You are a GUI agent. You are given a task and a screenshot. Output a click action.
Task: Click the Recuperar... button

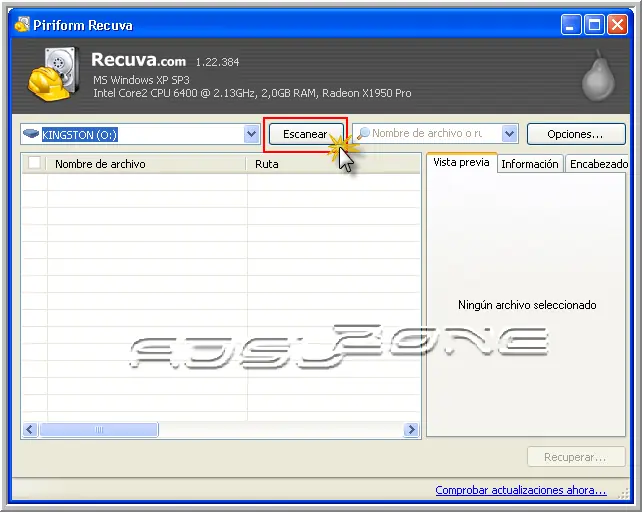(575, 457)
